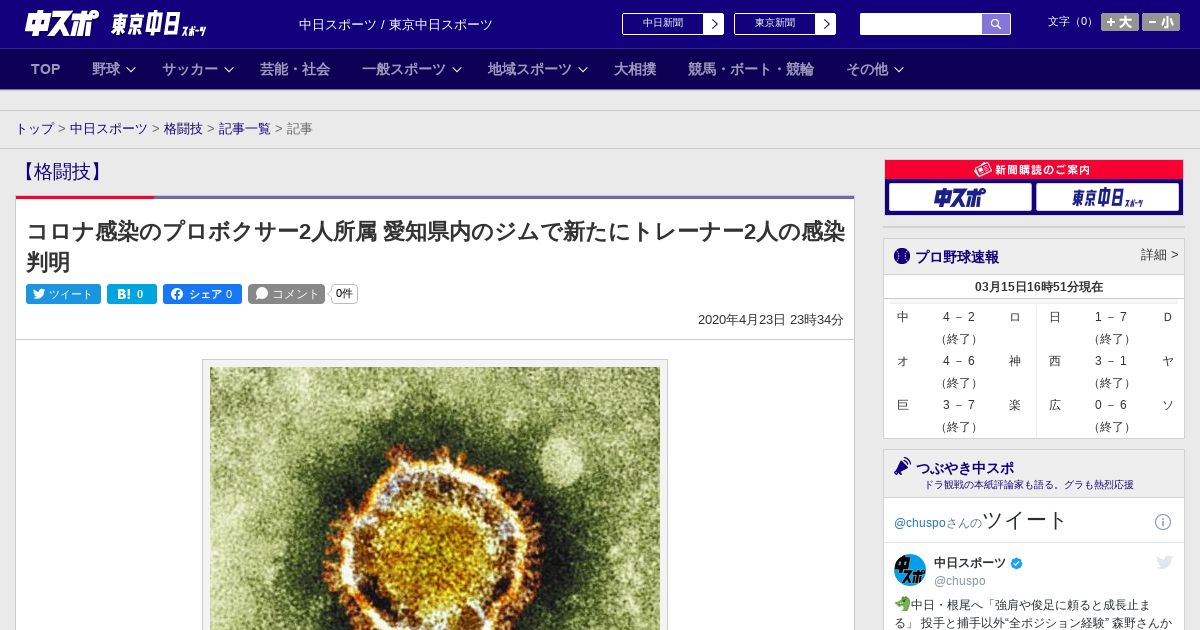Open 東京中日スポーツ subscription banner button

[x=1107, y=197]
